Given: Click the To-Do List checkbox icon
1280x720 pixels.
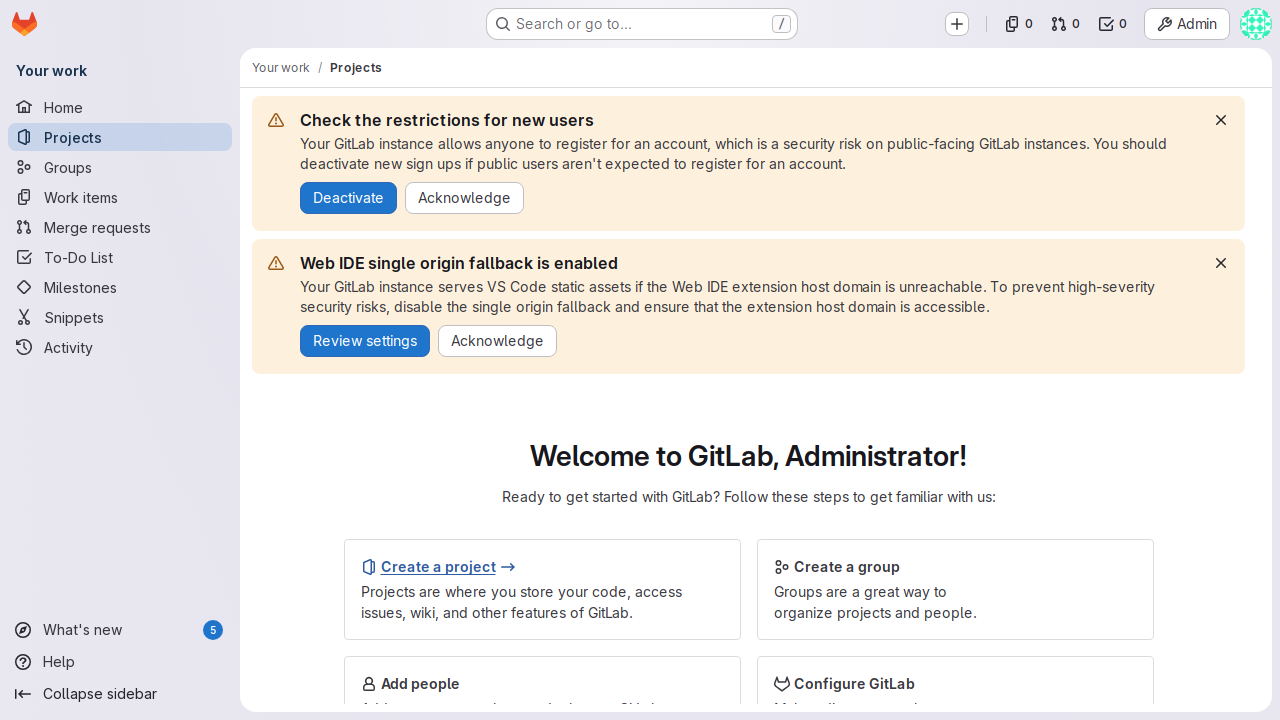Looking at the screenshot, I should (x=24, y=257).
